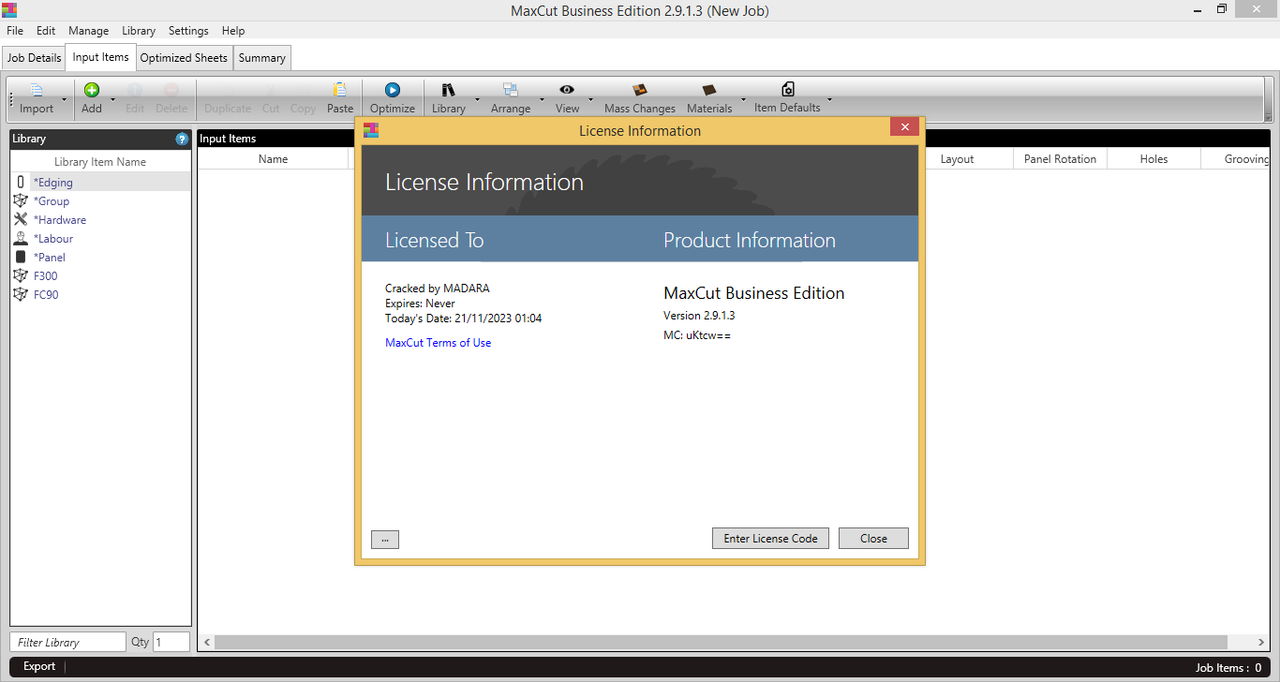The height and width of the screenshot is (682, 1280).
Task: Click the greyed Edit toolbar icon
Action: tap(135, 90)
